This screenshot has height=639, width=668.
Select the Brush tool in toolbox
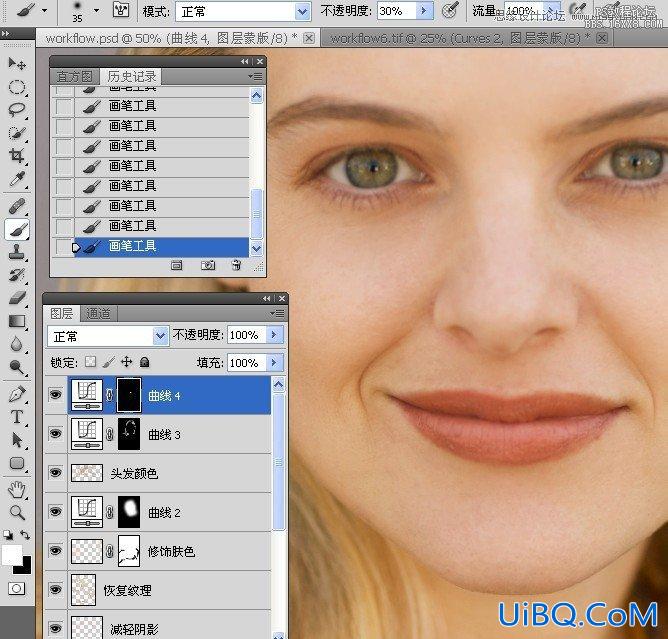(17, 230)
